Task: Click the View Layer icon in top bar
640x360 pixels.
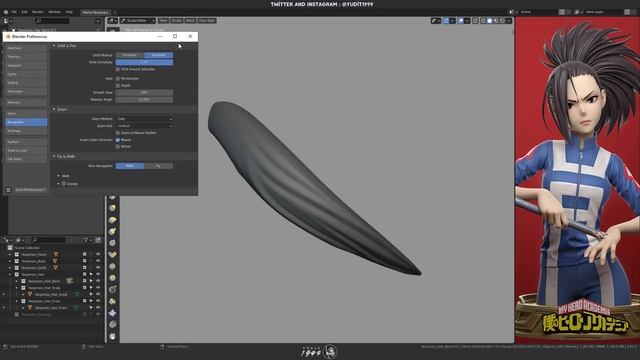Action: click(578, 12)
